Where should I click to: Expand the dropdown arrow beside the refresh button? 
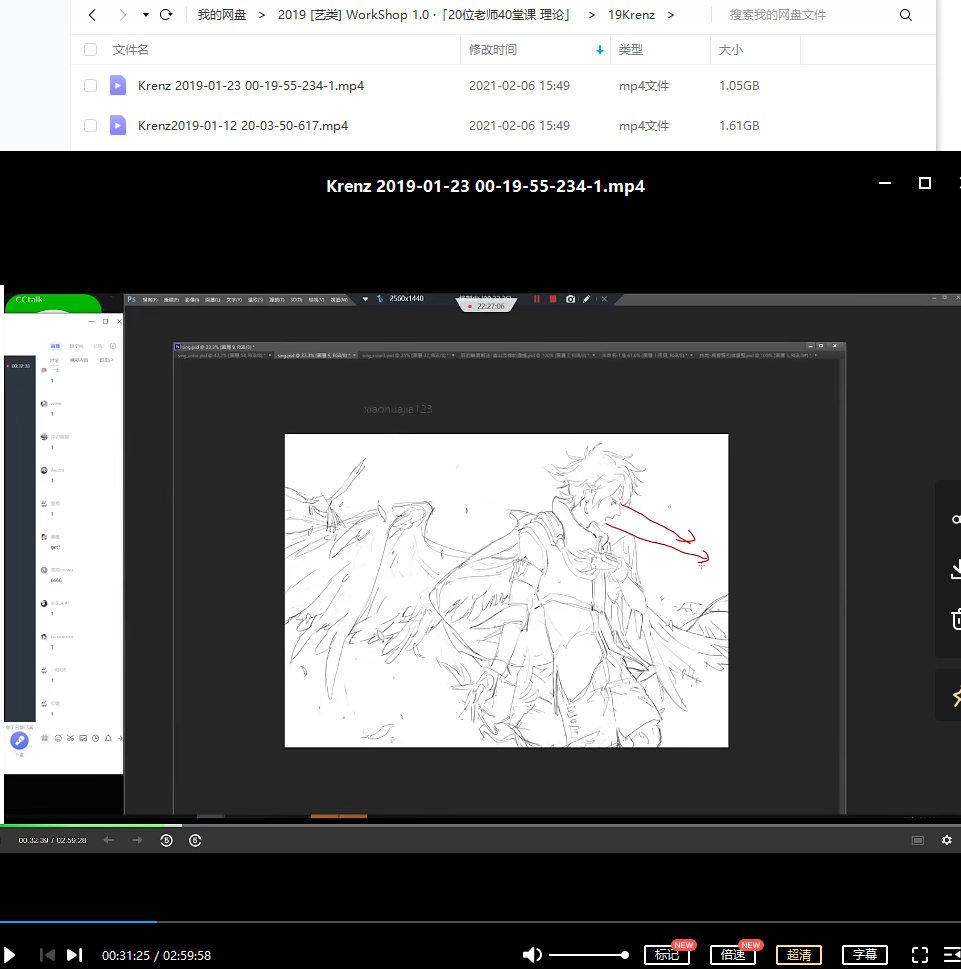[144, 15]
